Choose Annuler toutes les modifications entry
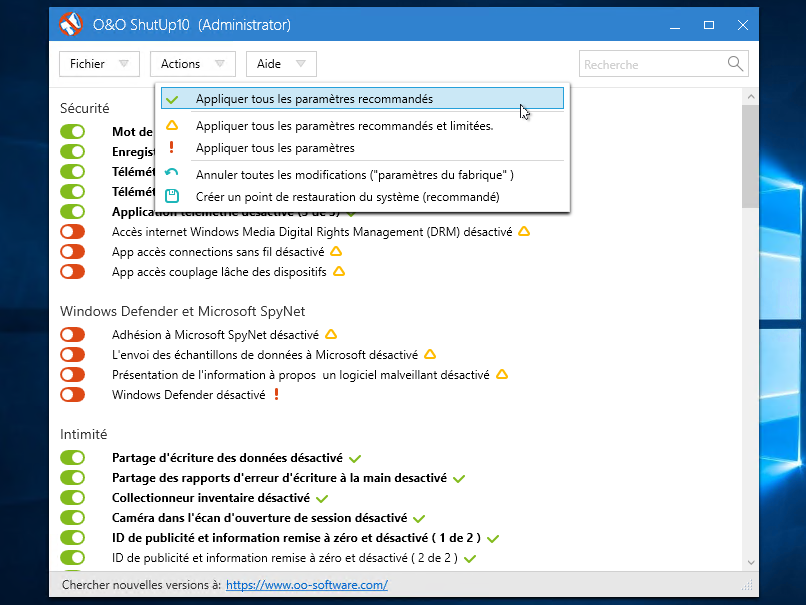This screenshot has width=806, height=605. tap(354, 175)
